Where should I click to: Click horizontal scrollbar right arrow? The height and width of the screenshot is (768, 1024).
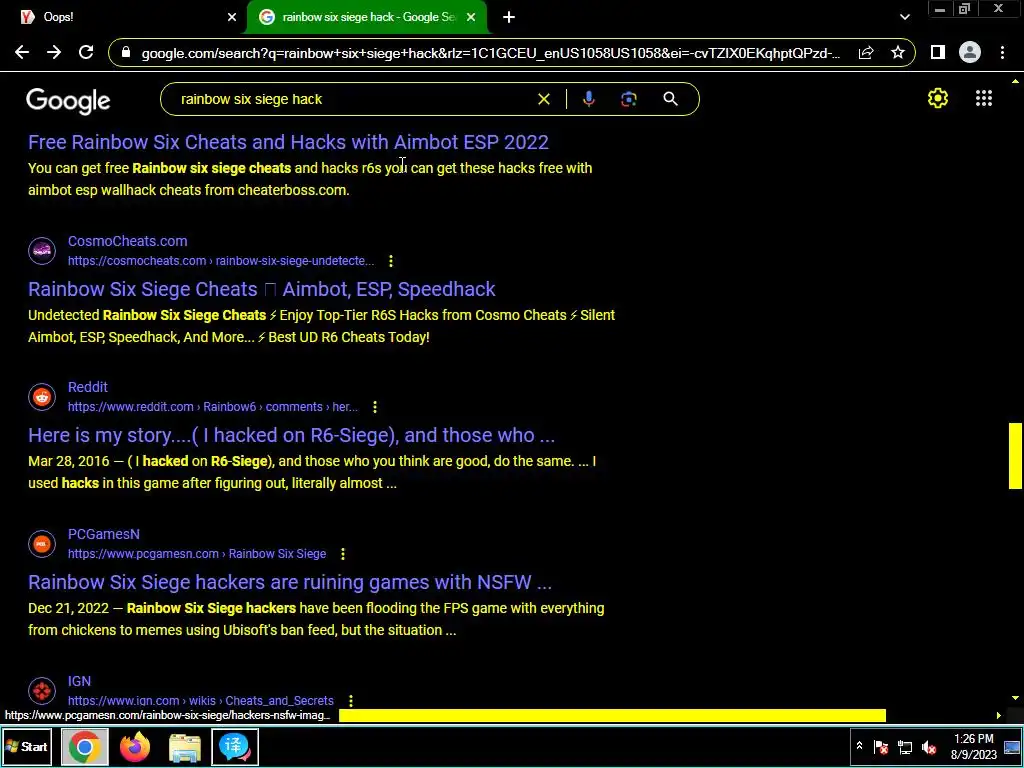999,716
